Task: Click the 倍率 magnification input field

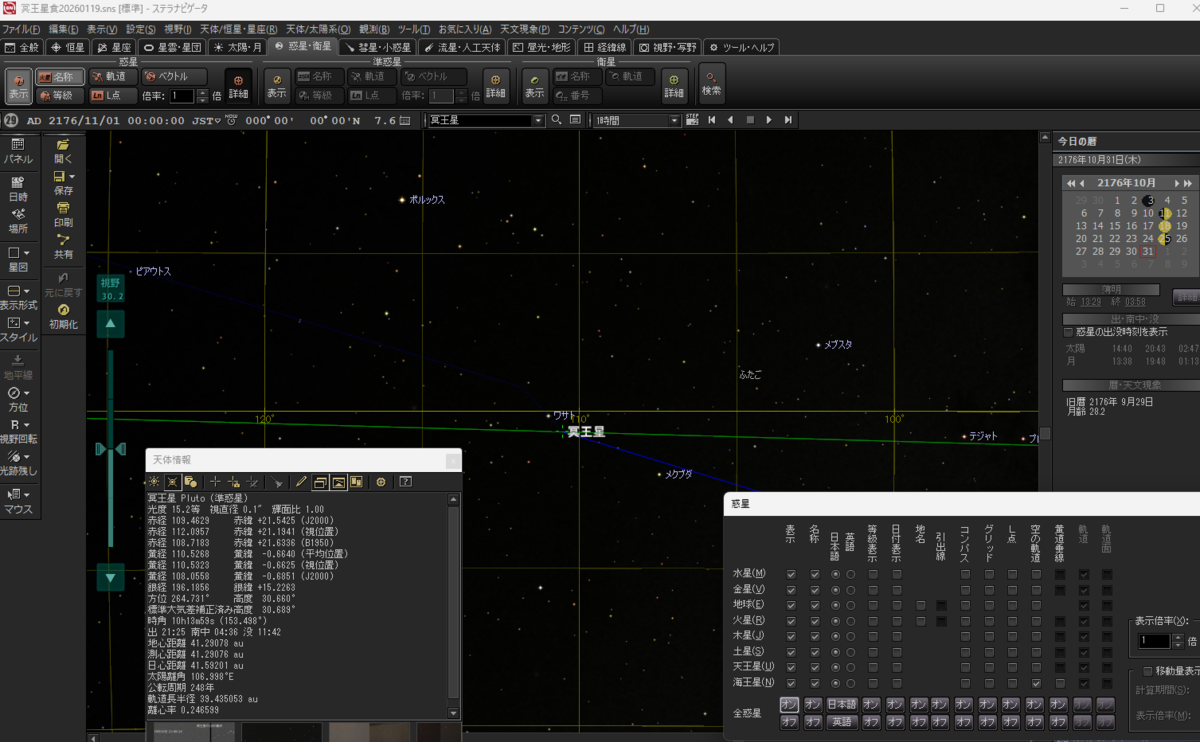Action: coord(182,96)
